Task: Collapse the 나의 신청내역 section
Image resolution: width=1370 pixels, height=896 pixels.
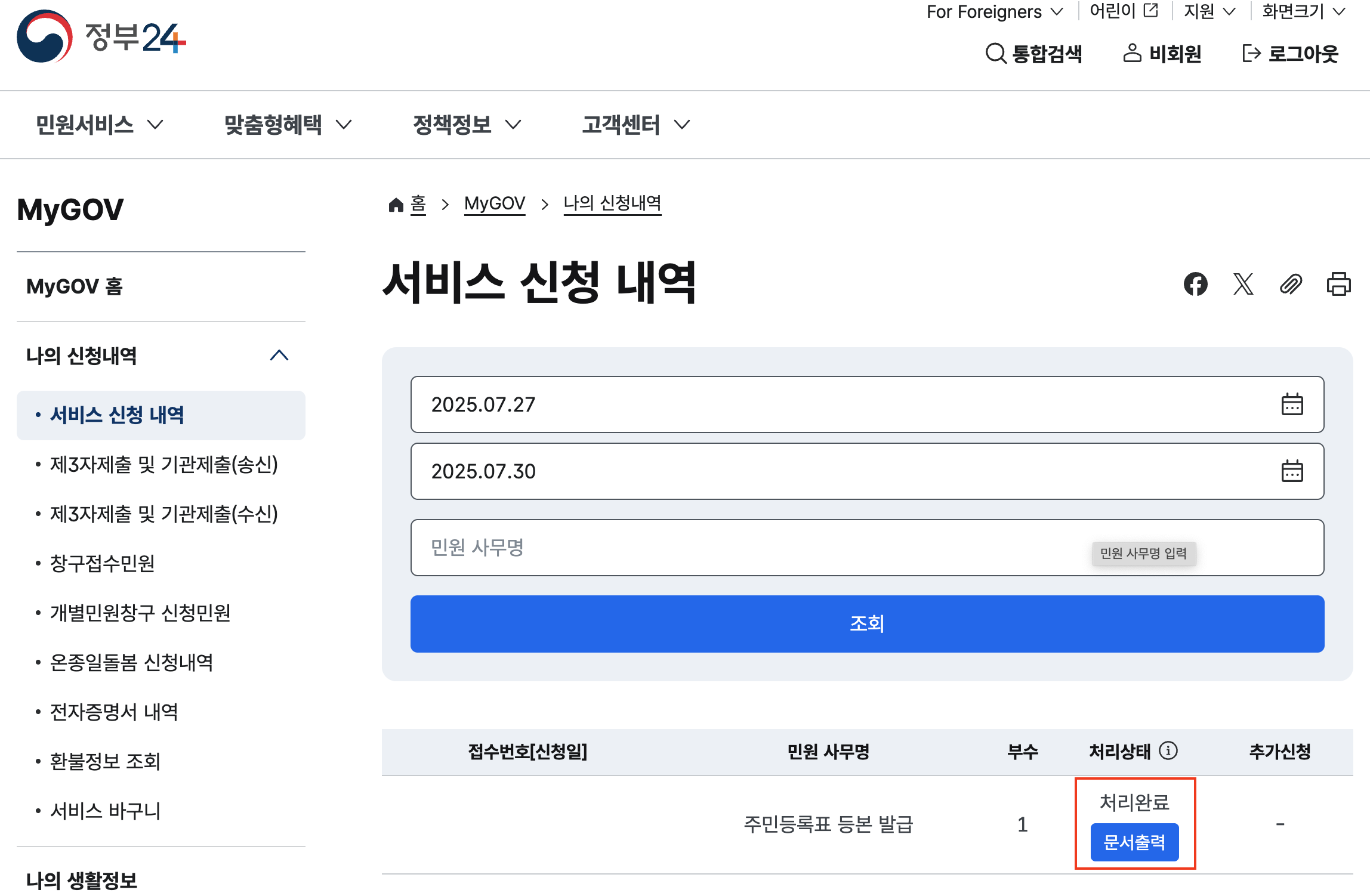Action: (279, 356)
